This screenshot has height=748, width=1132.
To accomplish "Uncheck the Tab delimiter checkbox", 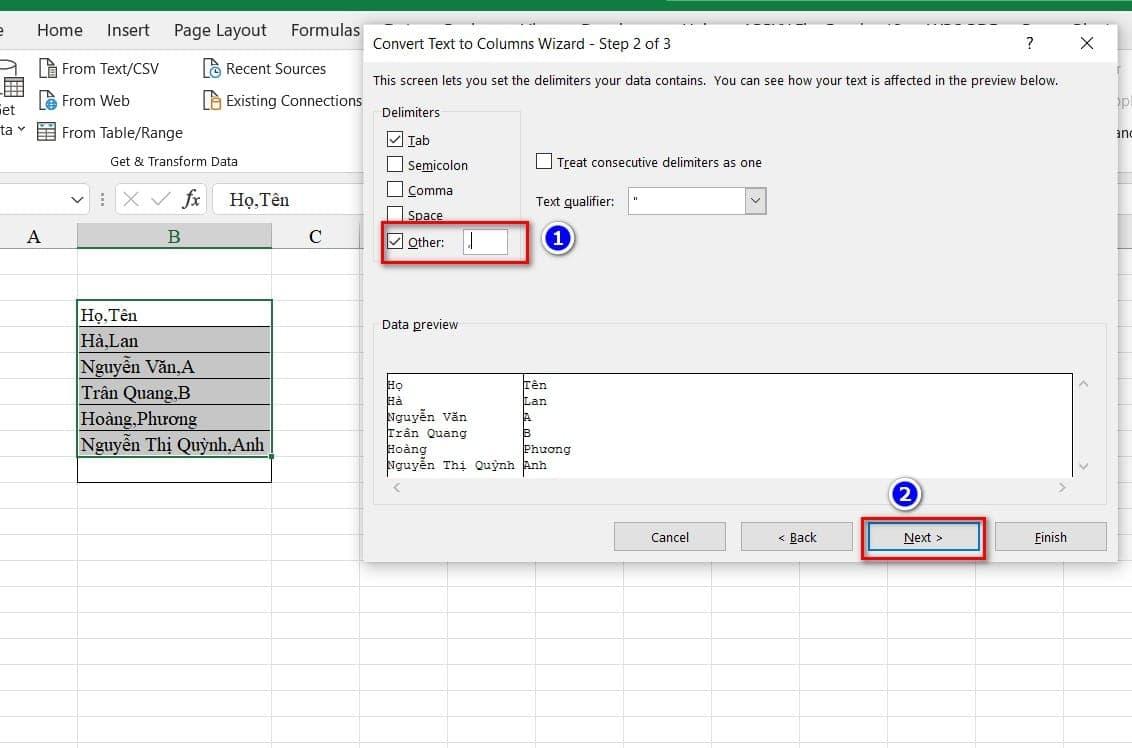I will click(x=395, y=140).
